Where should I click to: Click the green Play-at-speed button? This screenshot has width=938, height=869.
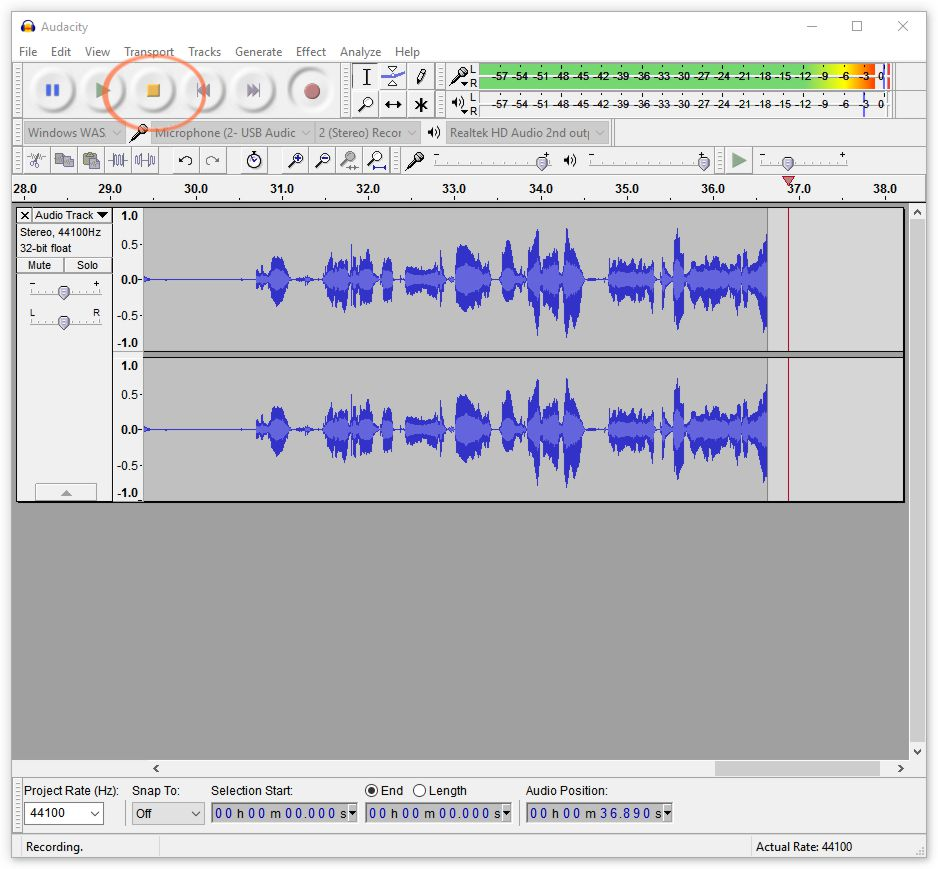[739, 160]
